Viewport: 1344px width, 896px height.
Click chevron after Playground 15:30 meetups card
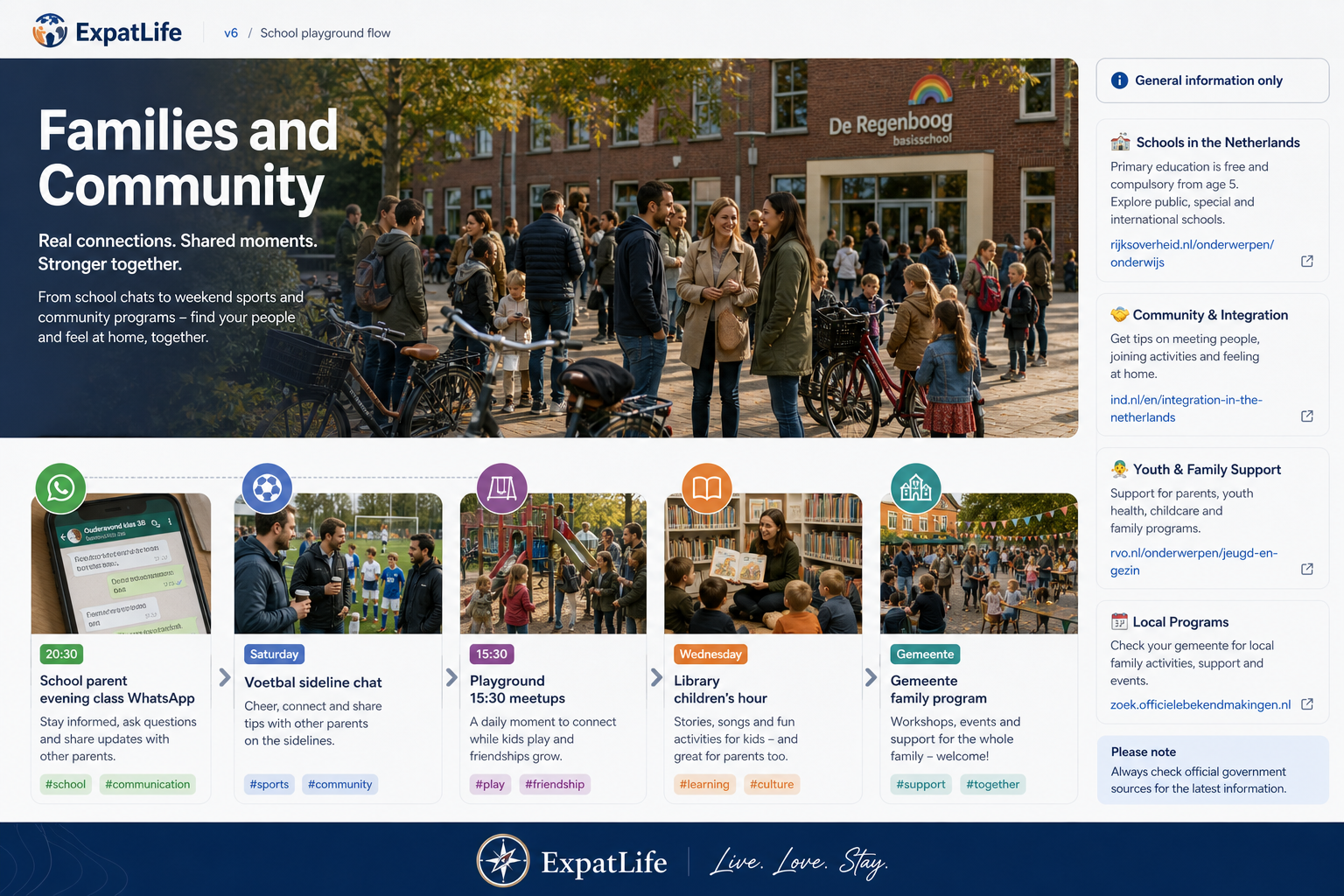tap(656, 677)
